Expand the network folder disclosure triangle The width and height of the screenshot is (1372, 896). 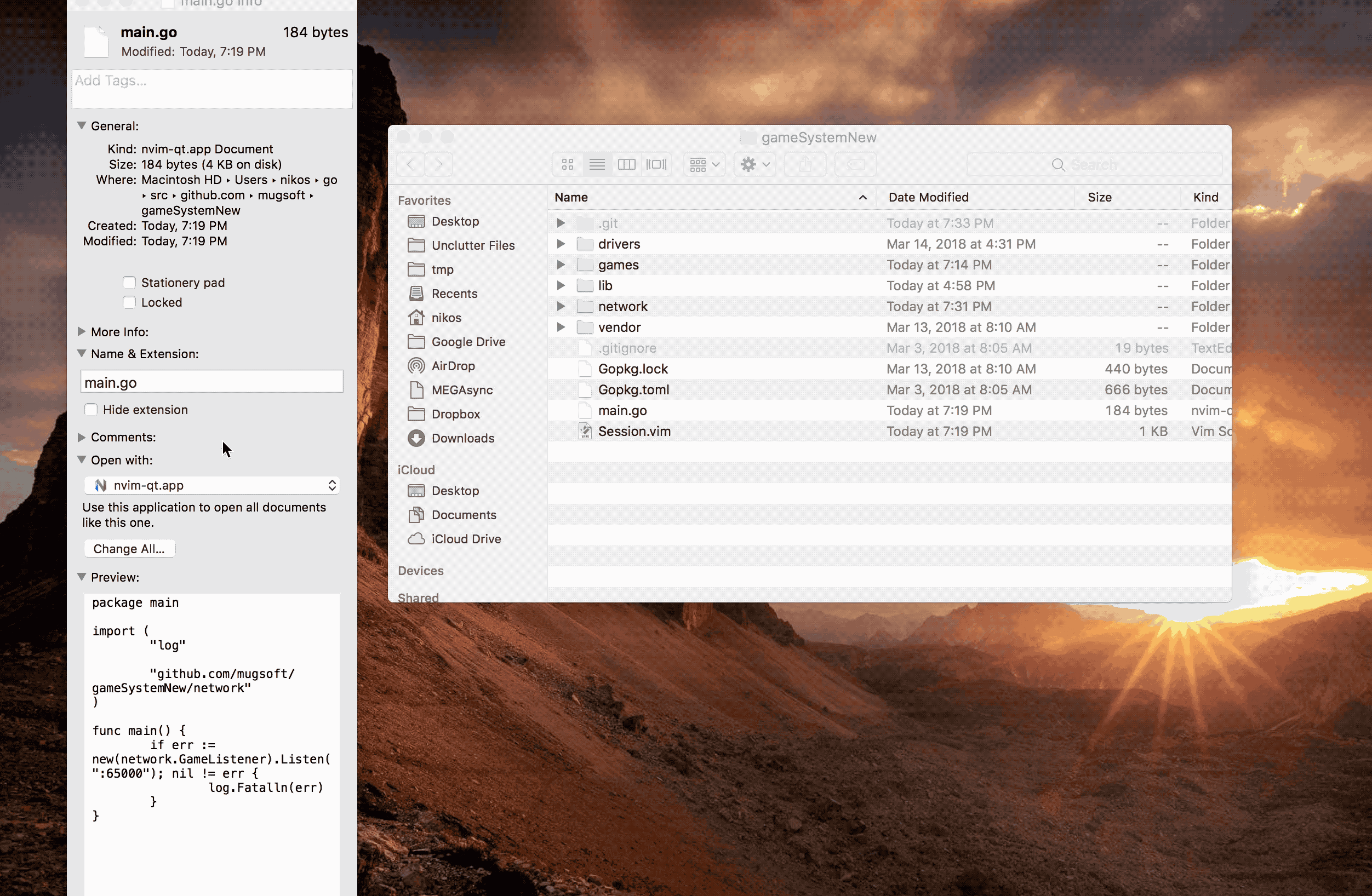coord(561,307)
